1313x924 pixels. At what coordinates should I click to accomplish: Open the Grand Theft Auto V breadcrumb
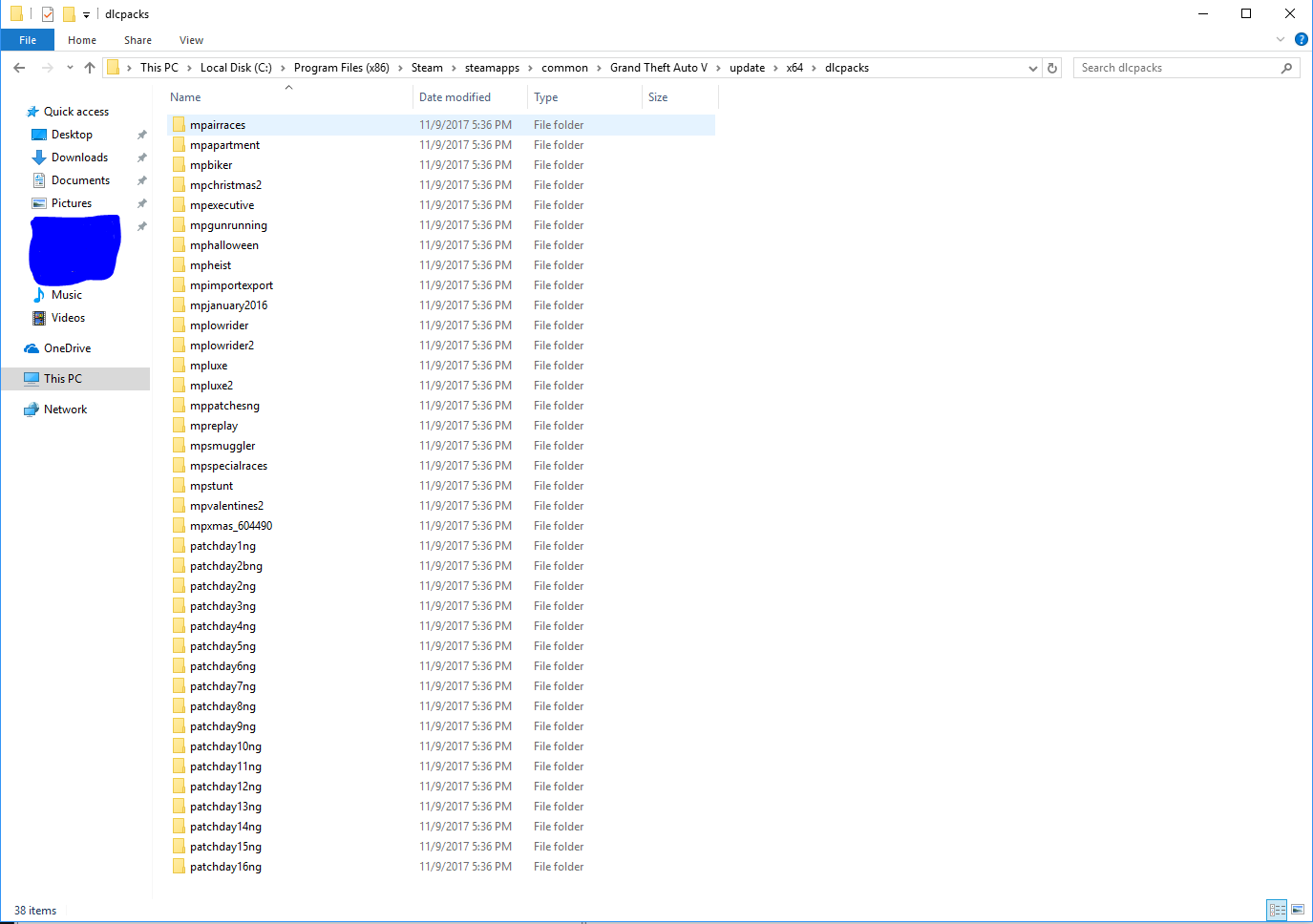point(658,67)
